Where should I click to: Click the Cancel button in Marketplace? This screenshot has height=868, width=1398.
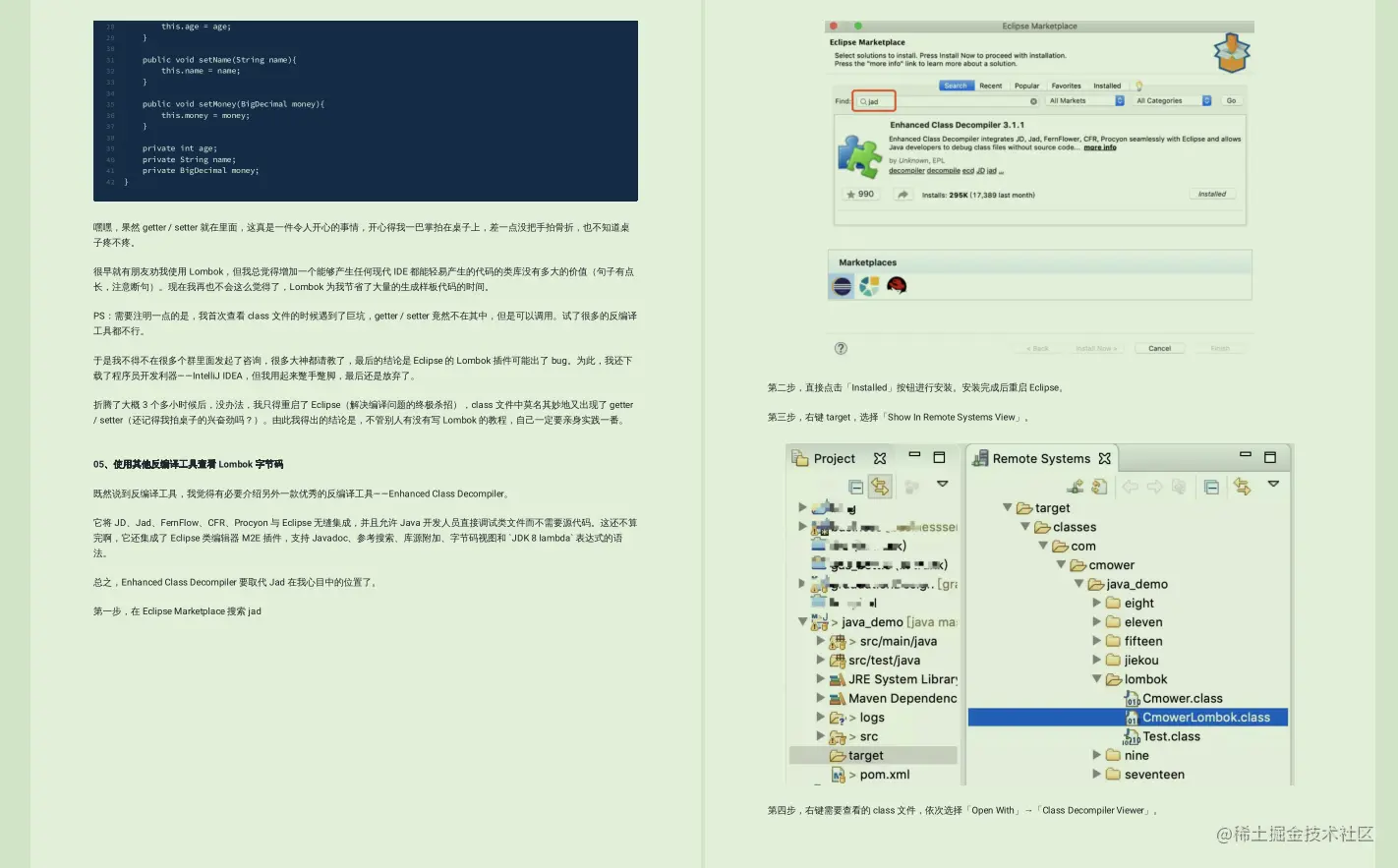pyautogui.click(x=1159, y=348)
